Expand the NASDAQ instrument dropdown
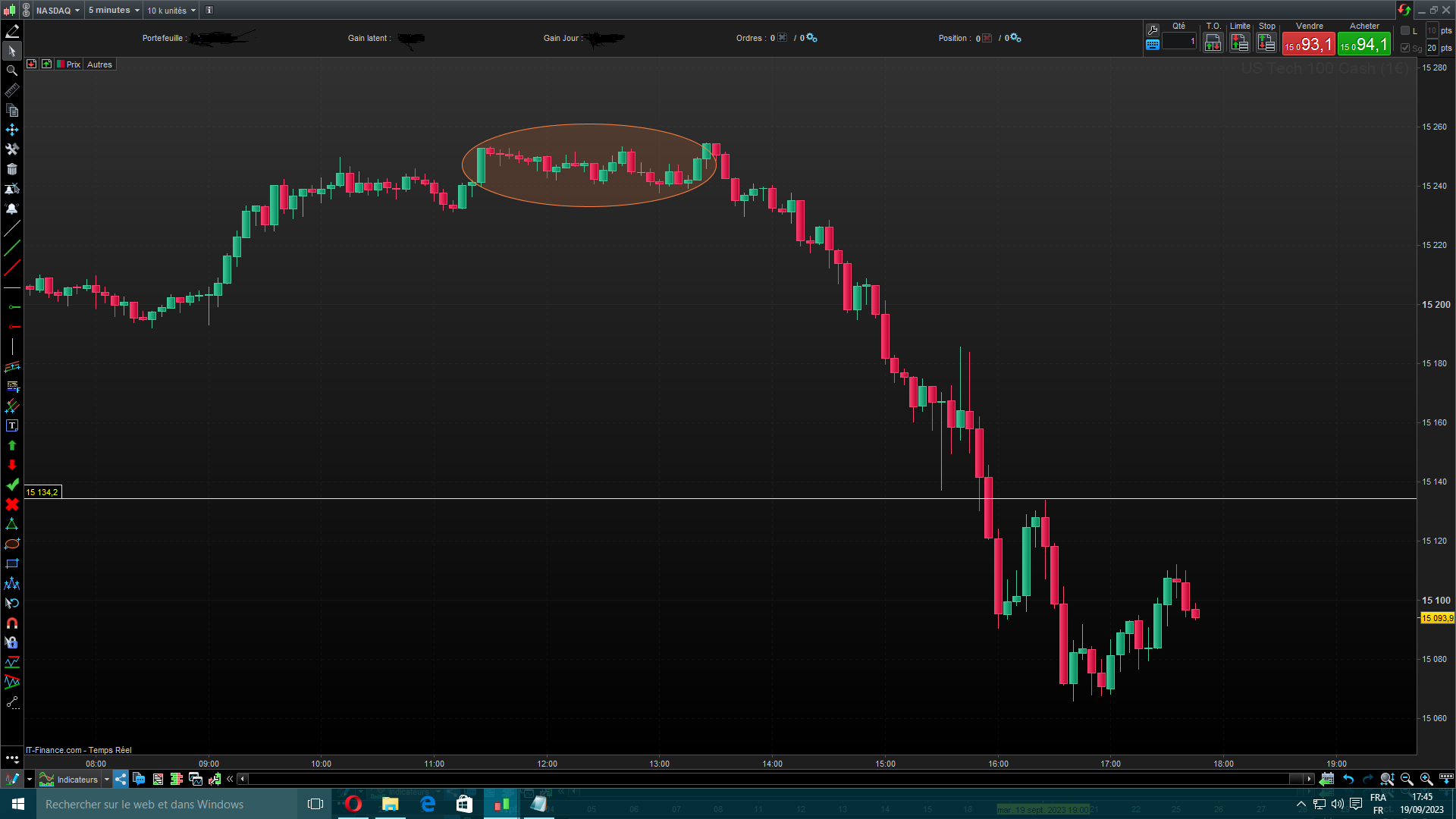Viewport: 1456px width, 819px height. [58, 11]
